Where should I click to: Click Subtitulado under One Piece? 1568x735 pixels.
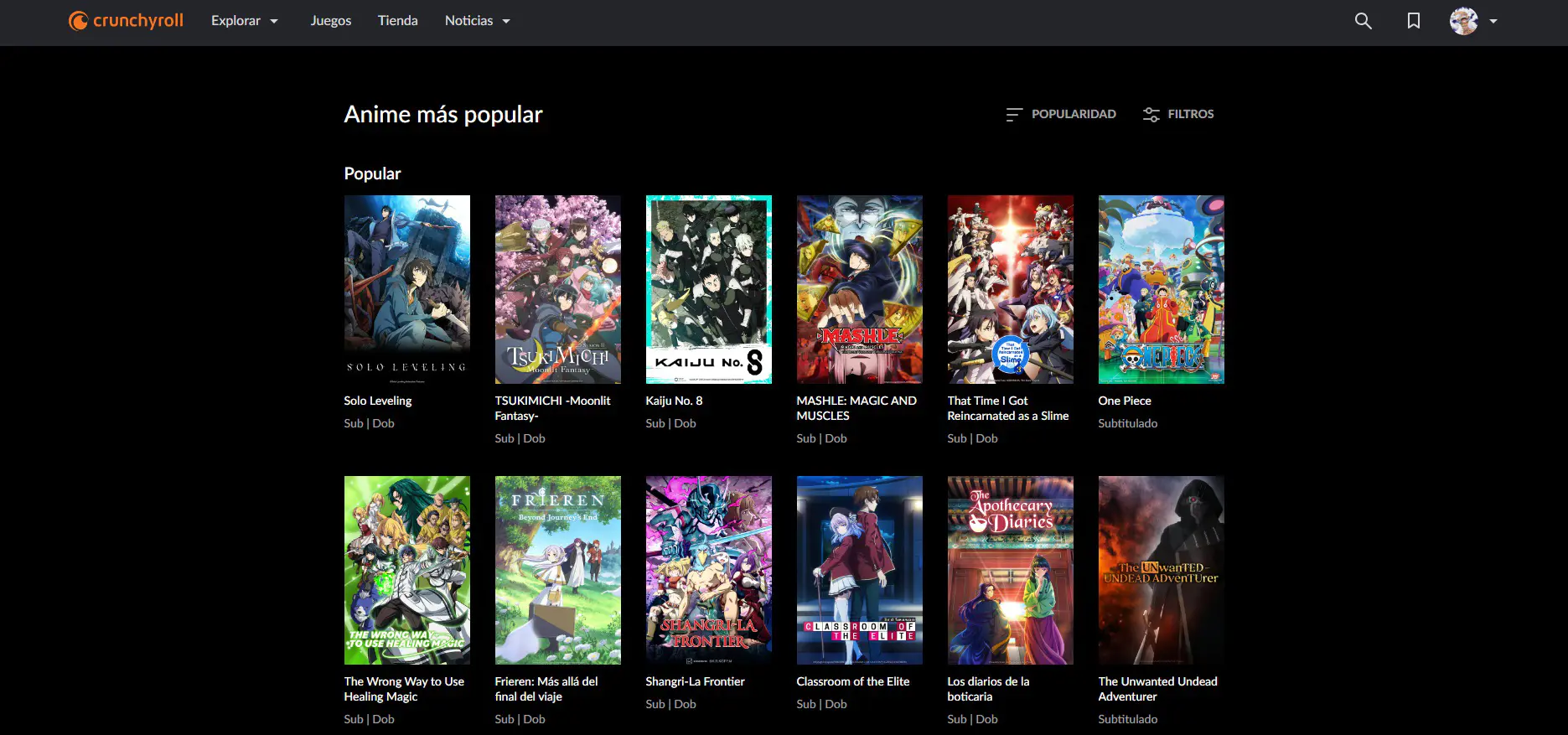point(1128,423)
